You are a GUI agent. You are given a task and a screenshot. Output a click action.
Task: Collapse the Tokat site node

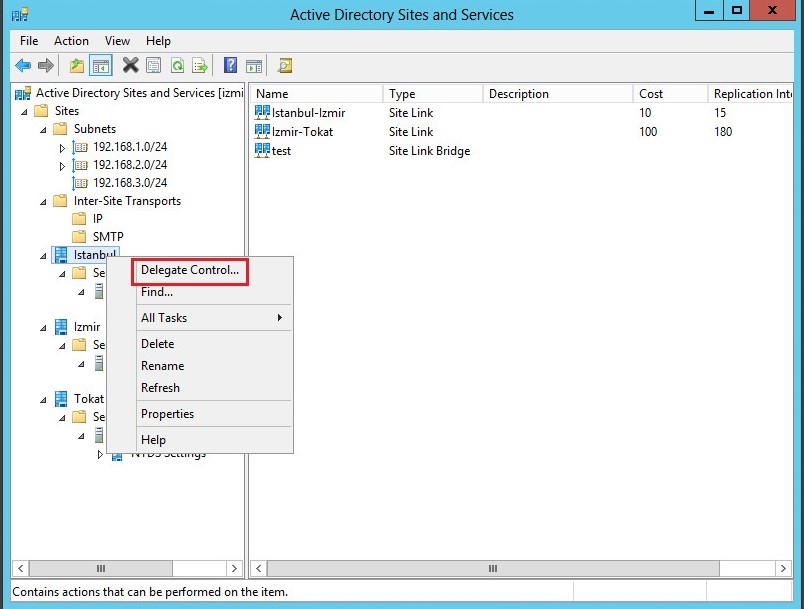click(43, 400)
